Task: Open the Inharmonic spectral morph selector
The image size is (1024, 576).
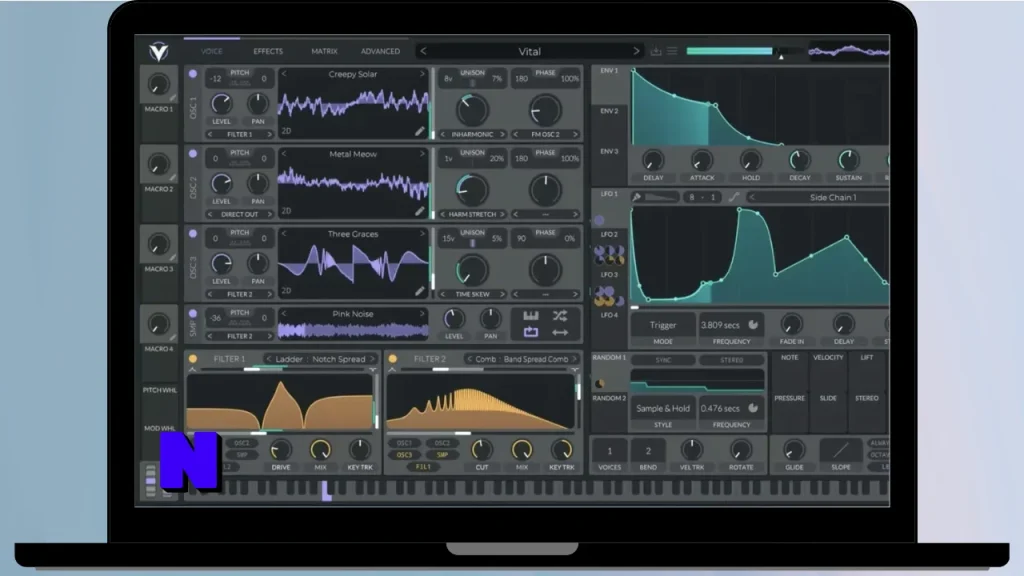Action: pyautogui.click(x=473, y=135)
